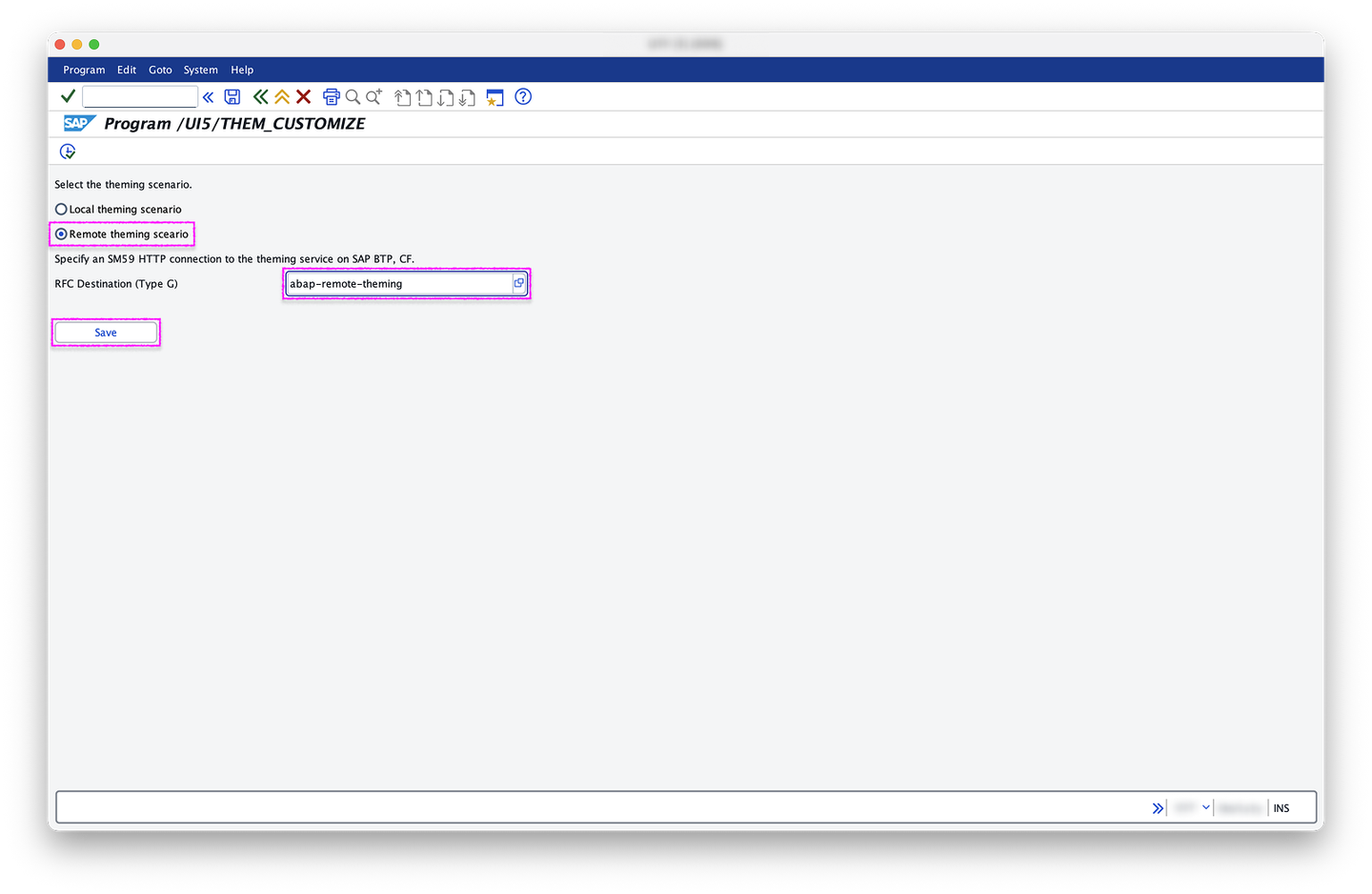Close the window with the red button

tap(60, 44)
